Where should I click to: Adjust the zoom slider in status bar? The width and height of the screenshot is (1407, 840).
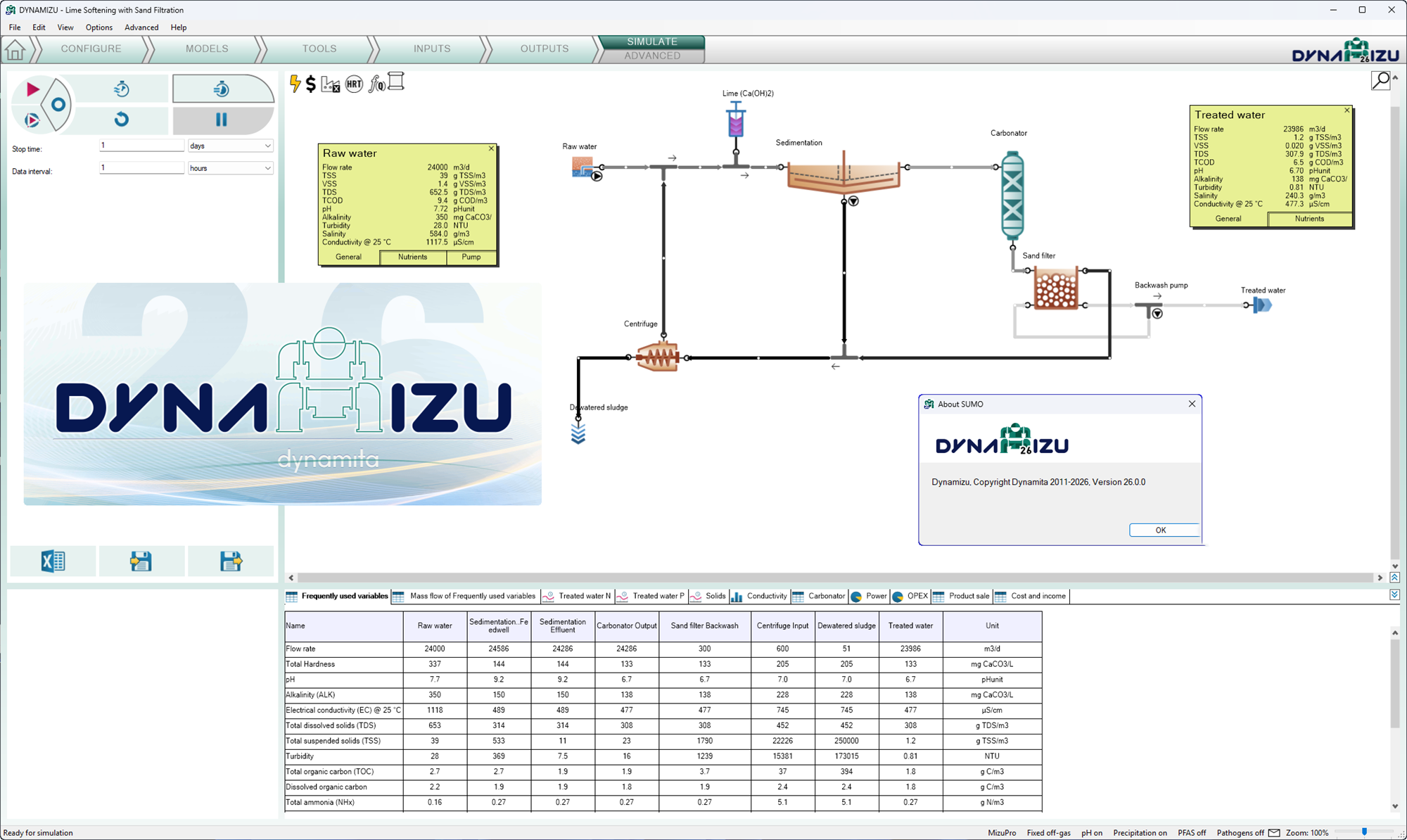pos(1364,832)
